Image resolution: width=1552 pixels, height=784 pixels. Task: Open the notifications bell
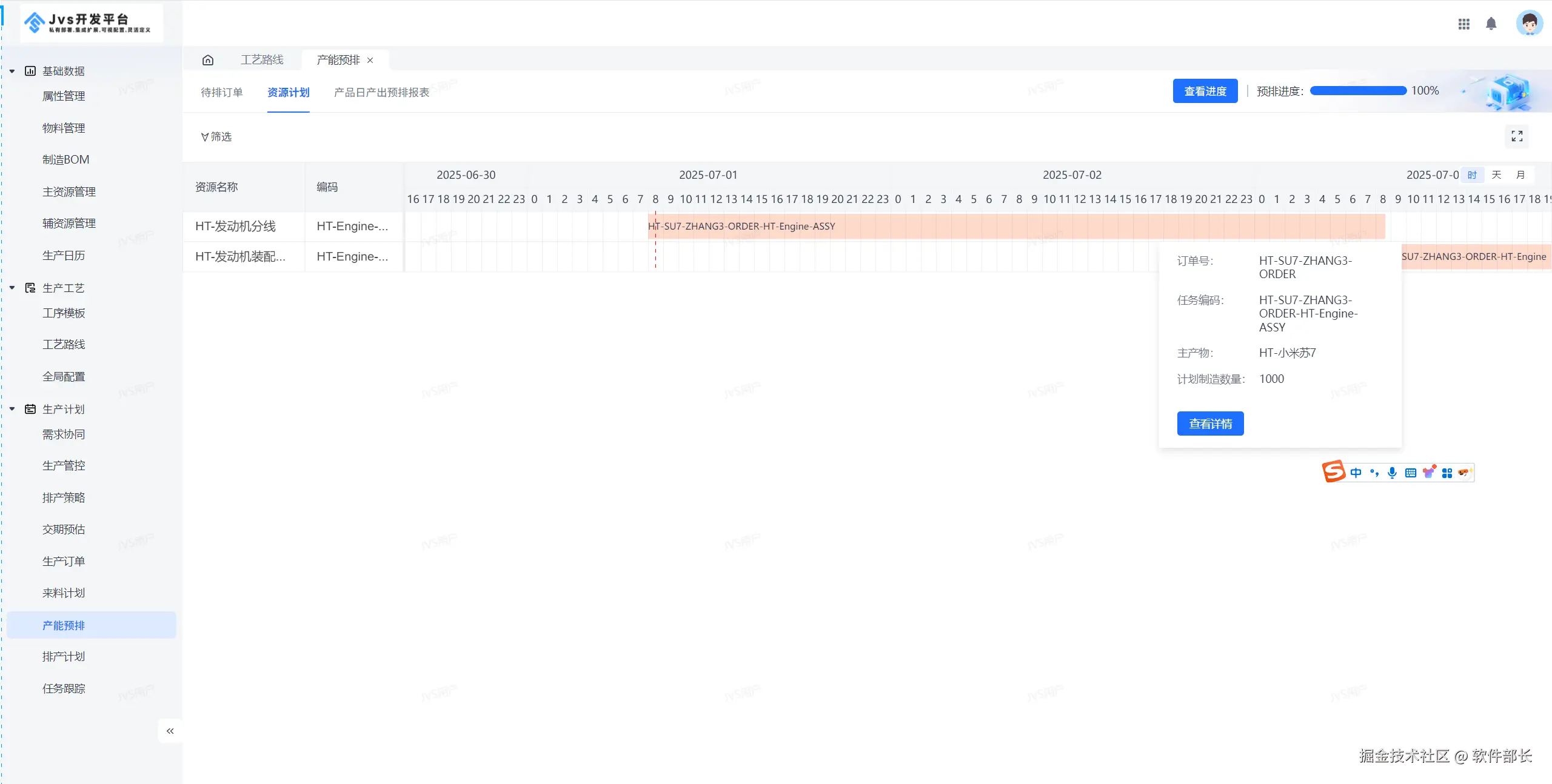1491,24
